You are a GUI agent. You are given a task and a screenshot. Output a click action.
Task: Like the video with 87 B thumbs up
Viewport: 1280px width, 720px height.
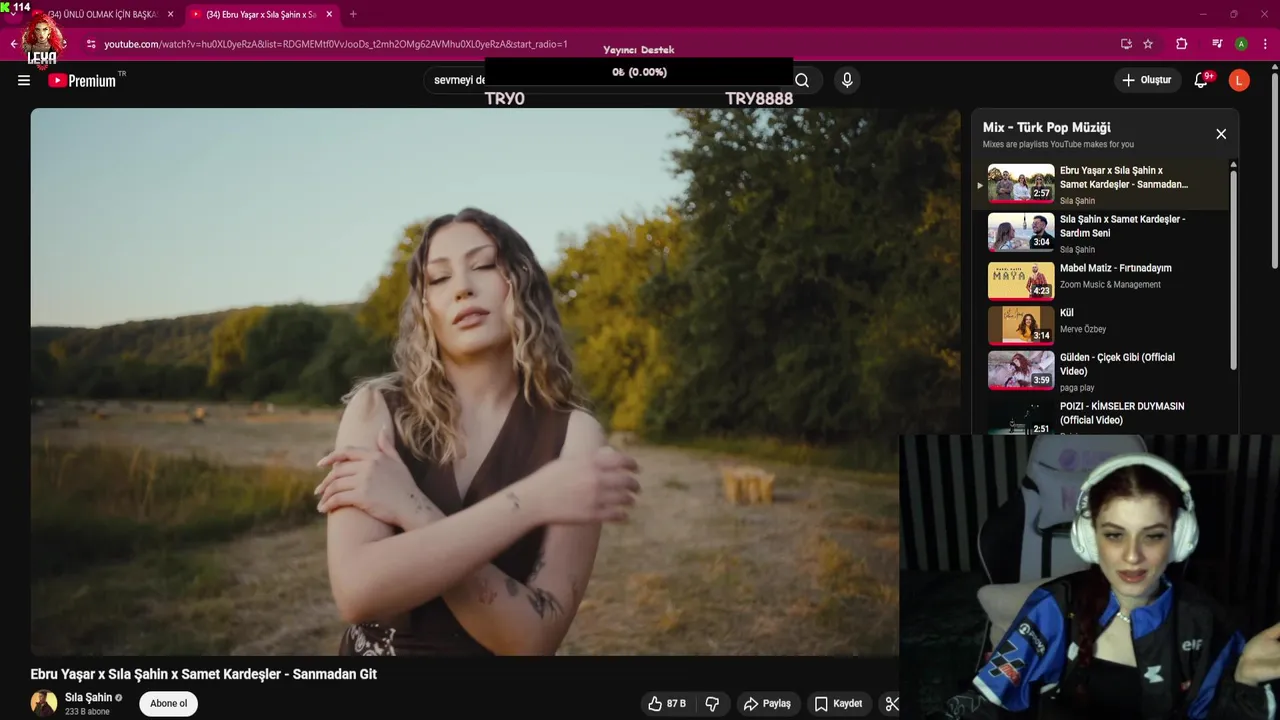pyautogui.click(x=667, y=704)
